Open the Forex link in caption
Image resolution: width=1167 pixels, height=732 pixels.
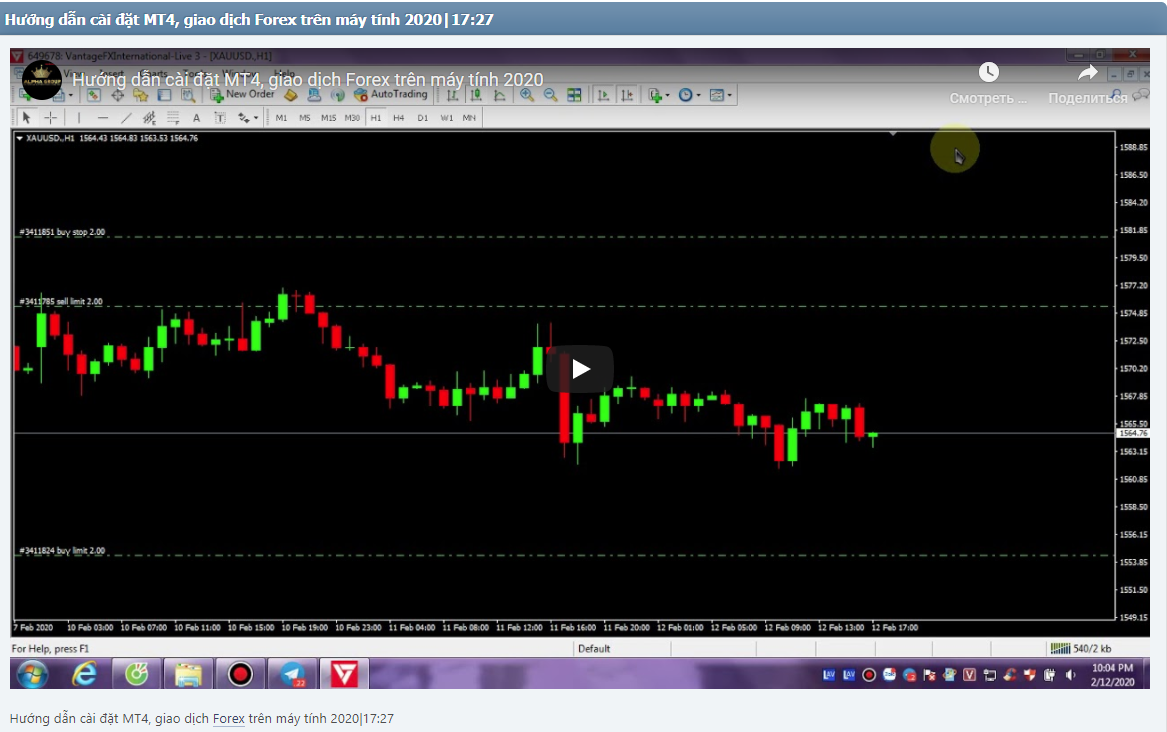pyautogui.click(x=228, y=719)
